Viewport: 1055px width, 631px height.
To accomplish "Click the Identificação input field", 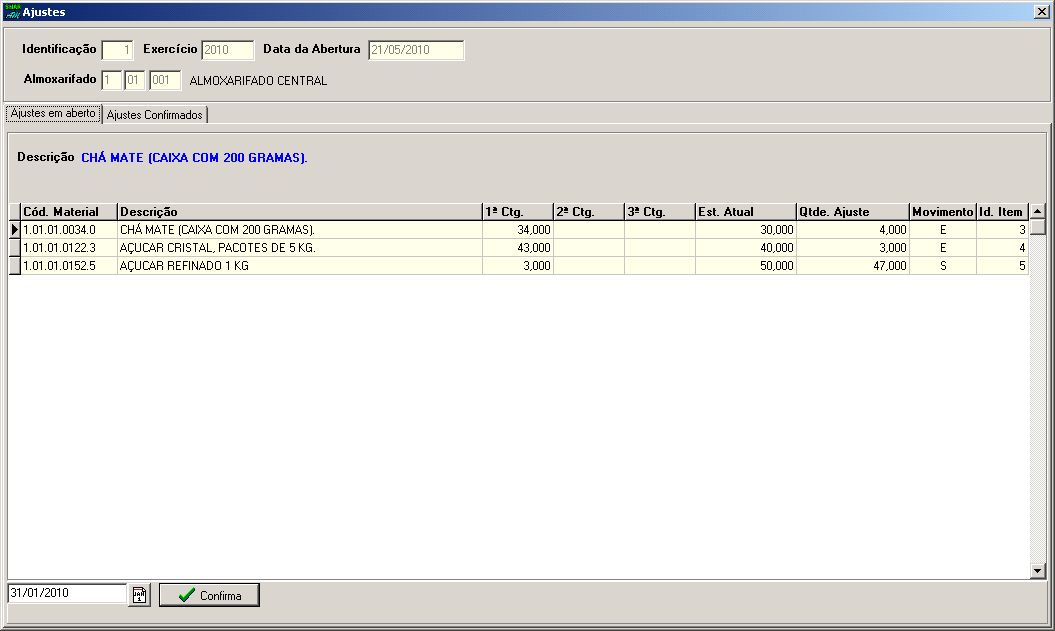I will click(x=117, y=50).
